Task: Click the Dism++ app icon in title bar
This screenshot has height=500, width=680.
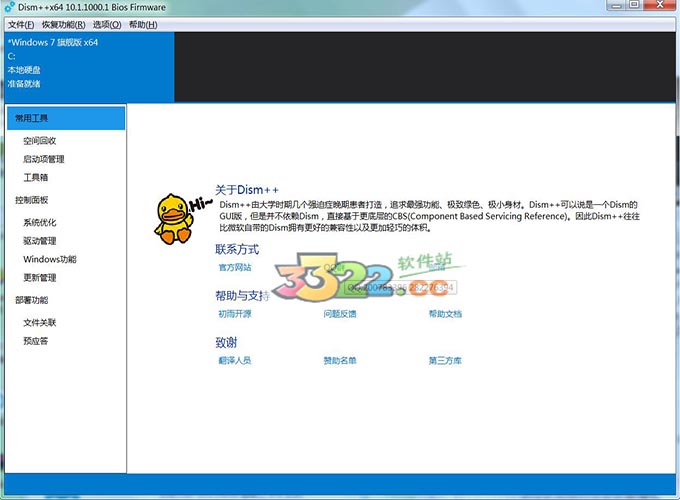Action: 10,7
